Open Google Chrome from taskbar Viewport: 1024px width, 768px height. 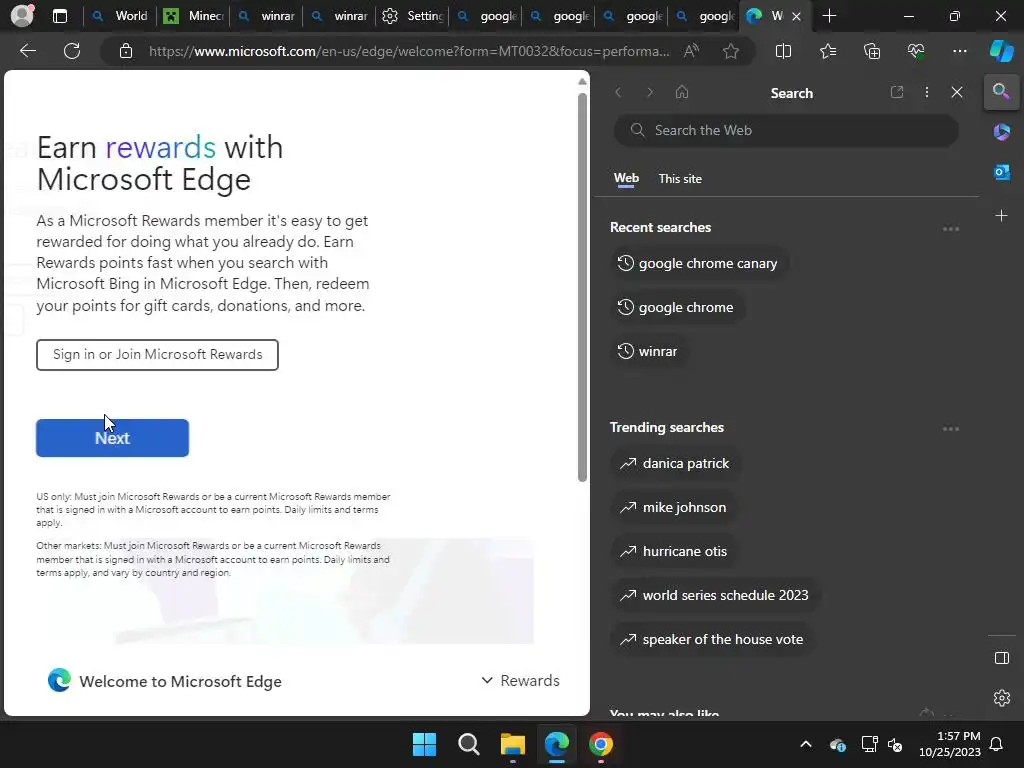pyautogui.click(x=600, y=744)
